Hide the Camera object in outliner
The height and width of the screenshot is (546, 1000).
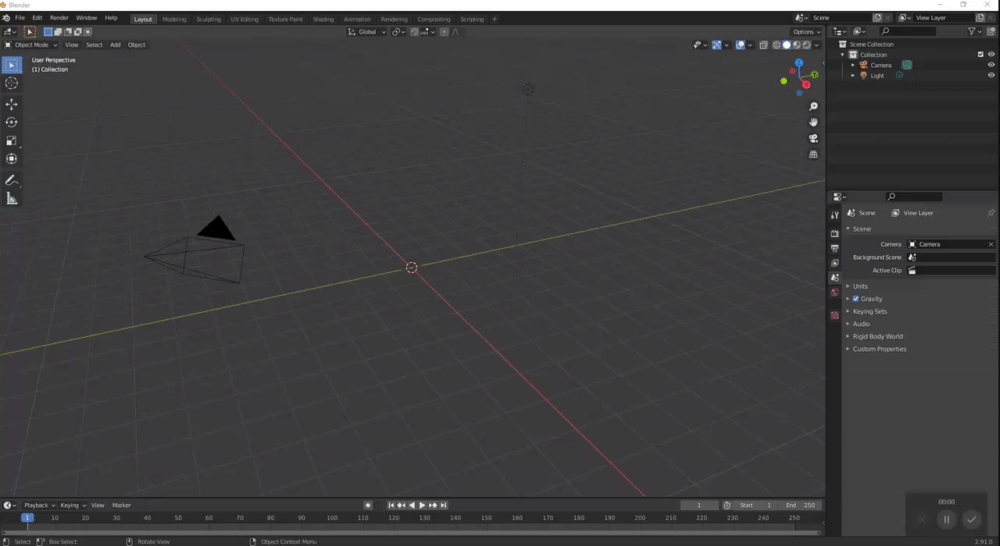tap(991, 65)
